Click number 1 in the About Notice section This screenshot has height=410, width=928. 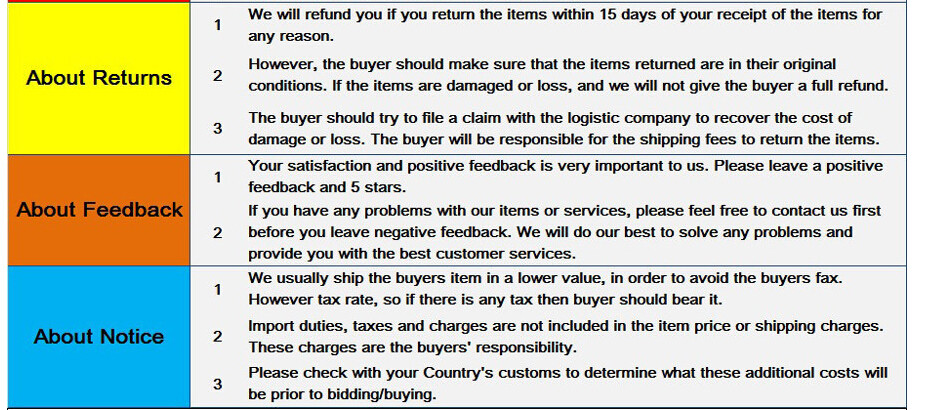click(218, 289)
